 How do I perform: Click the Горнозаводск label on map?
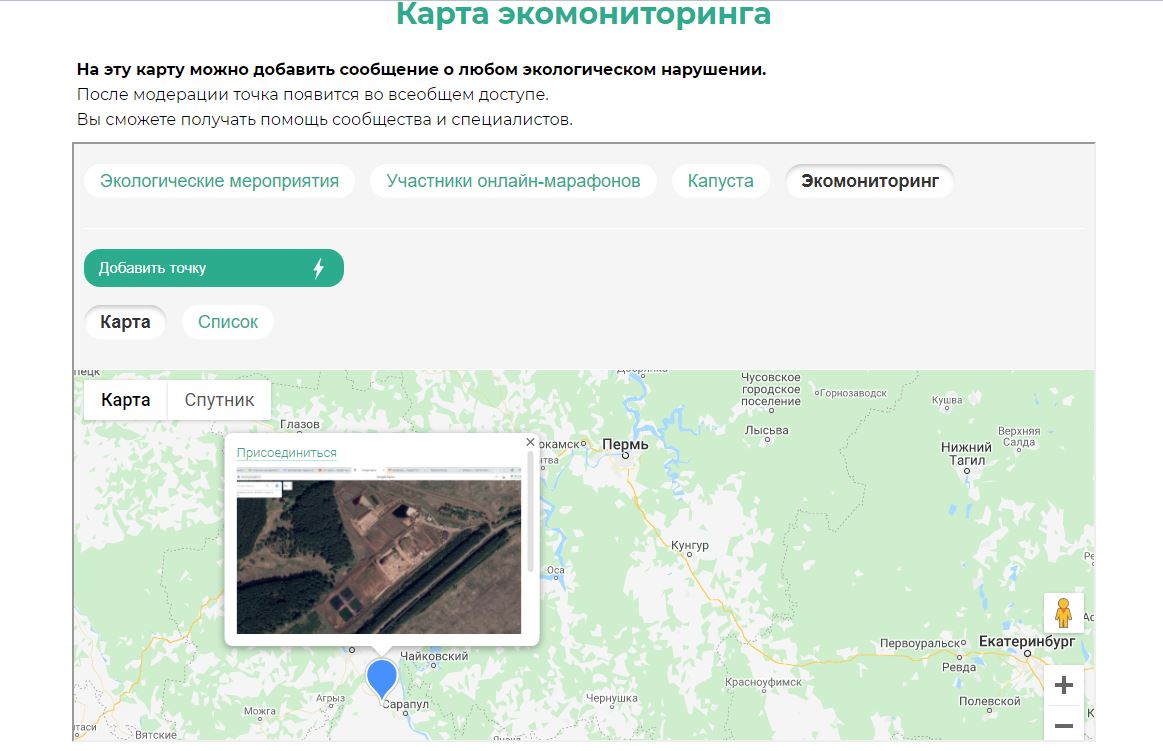tap(853, 394)
